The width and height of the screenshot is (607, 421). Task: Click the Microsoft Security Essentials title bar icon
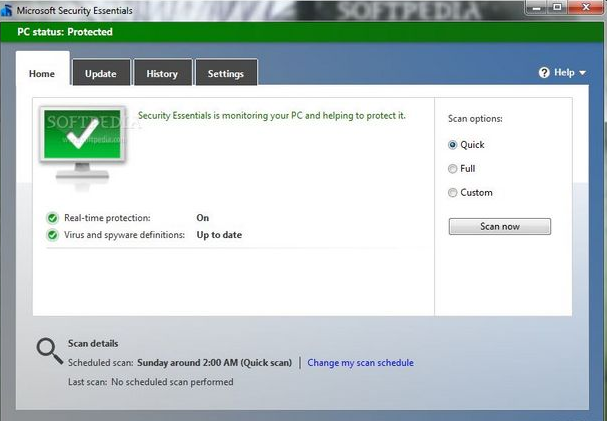(x=5, y=10)
